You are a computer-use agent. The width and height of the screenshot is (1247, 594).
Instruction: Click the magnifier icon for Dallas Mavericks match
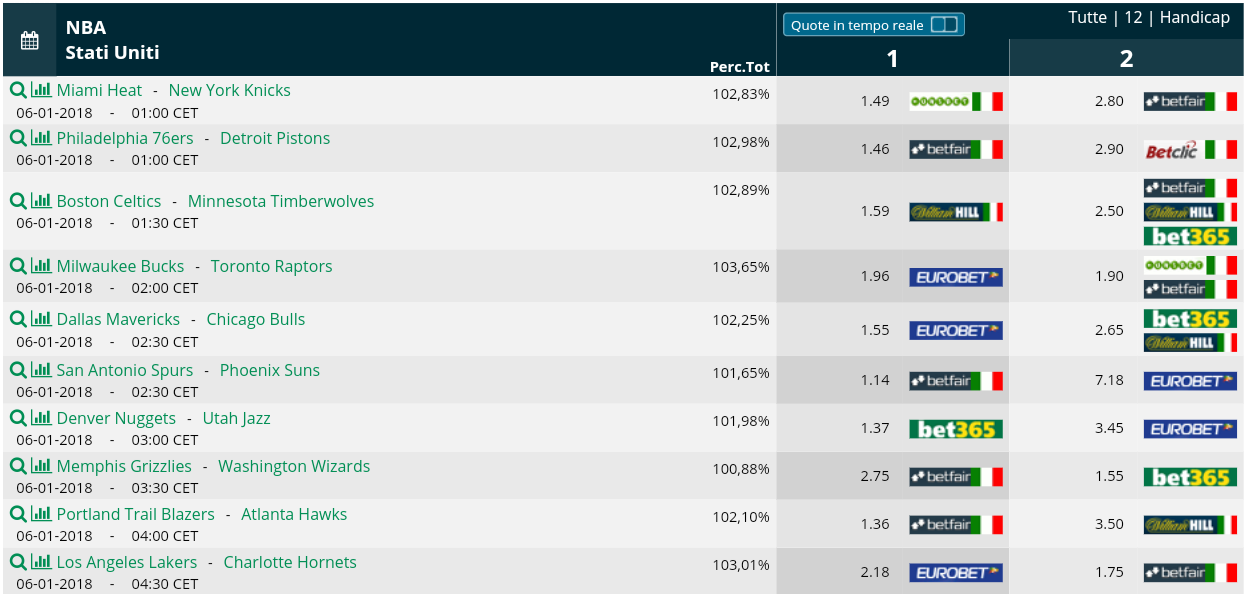(x=17, y=318)
